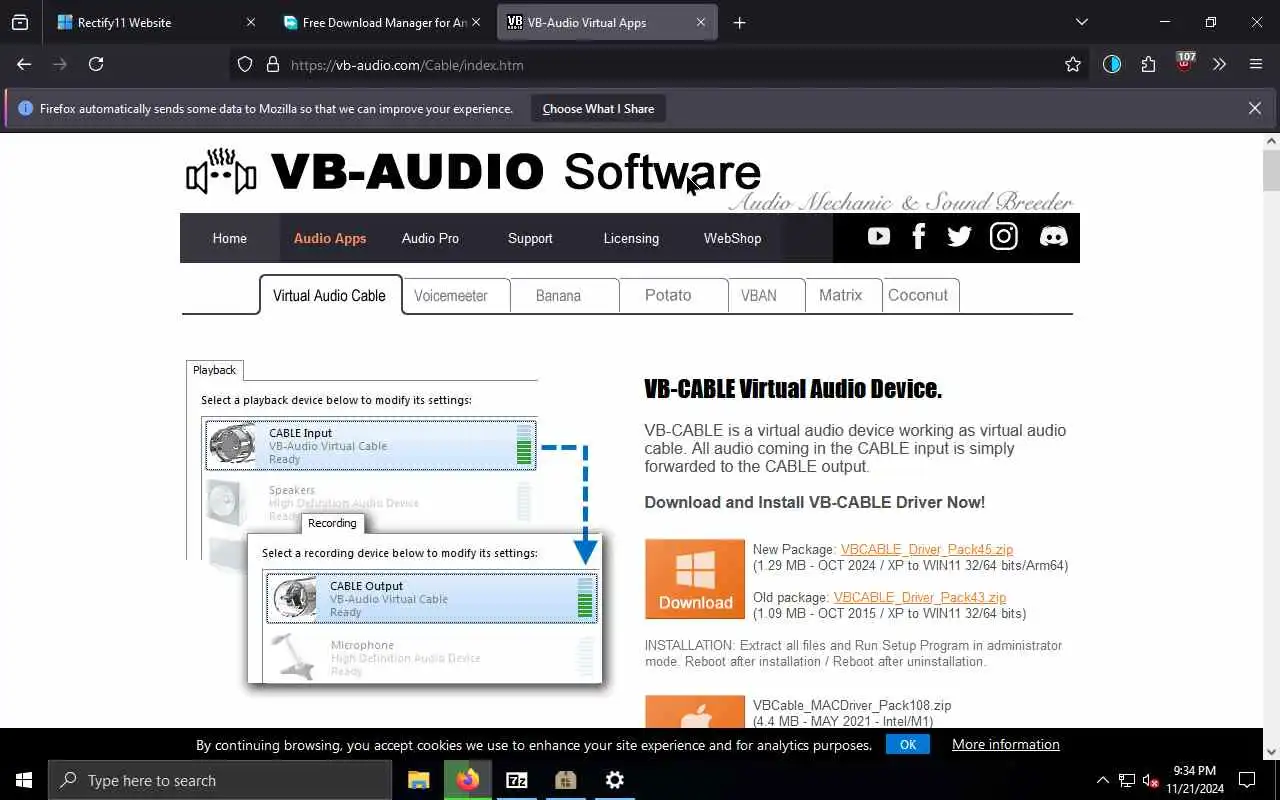Open the VB-Audio Discord icon
Image resolution: width=1280 pixels, height=800 pixels.
point(1053,237)
